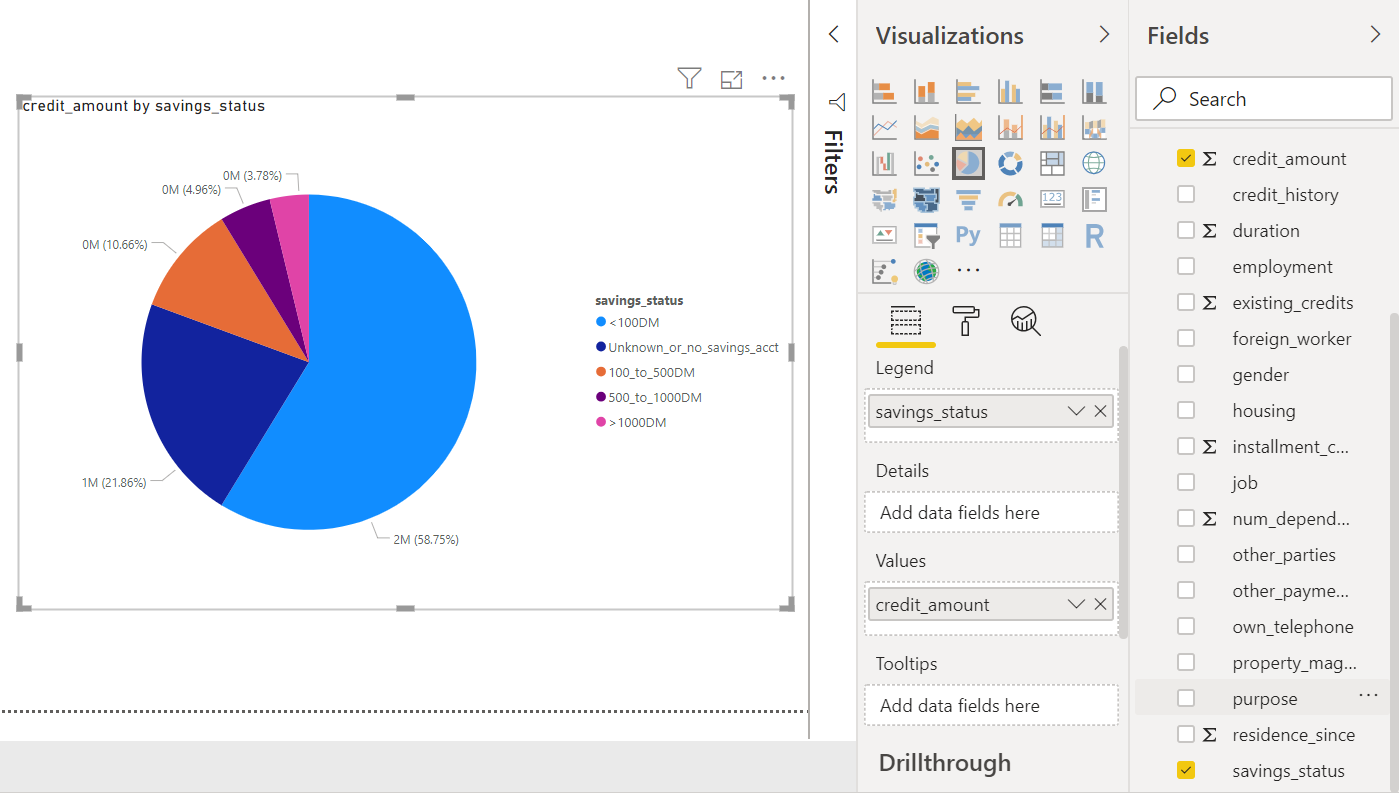Select the R script visual
Screen dimensions: 1399x793
(x=1094, y=235)
